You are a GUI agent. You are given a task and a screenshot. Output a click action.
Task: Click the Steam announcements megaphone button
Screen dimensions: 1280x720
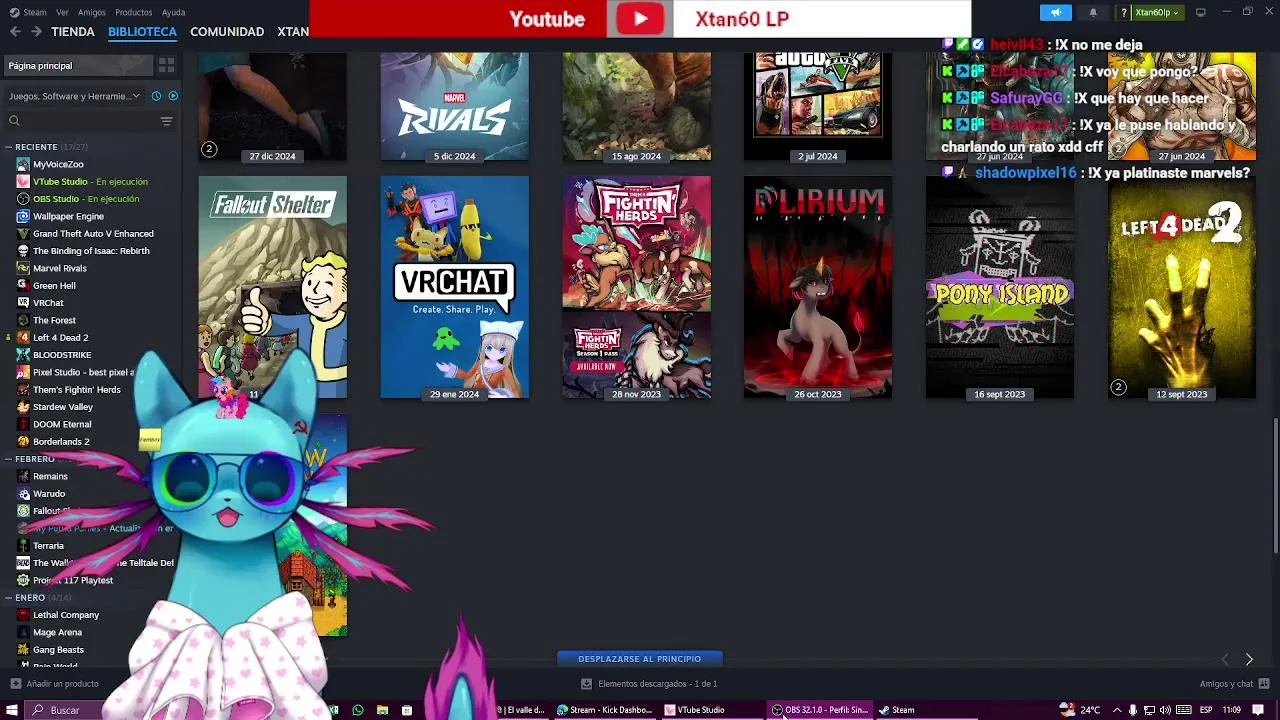(1055, 12)
